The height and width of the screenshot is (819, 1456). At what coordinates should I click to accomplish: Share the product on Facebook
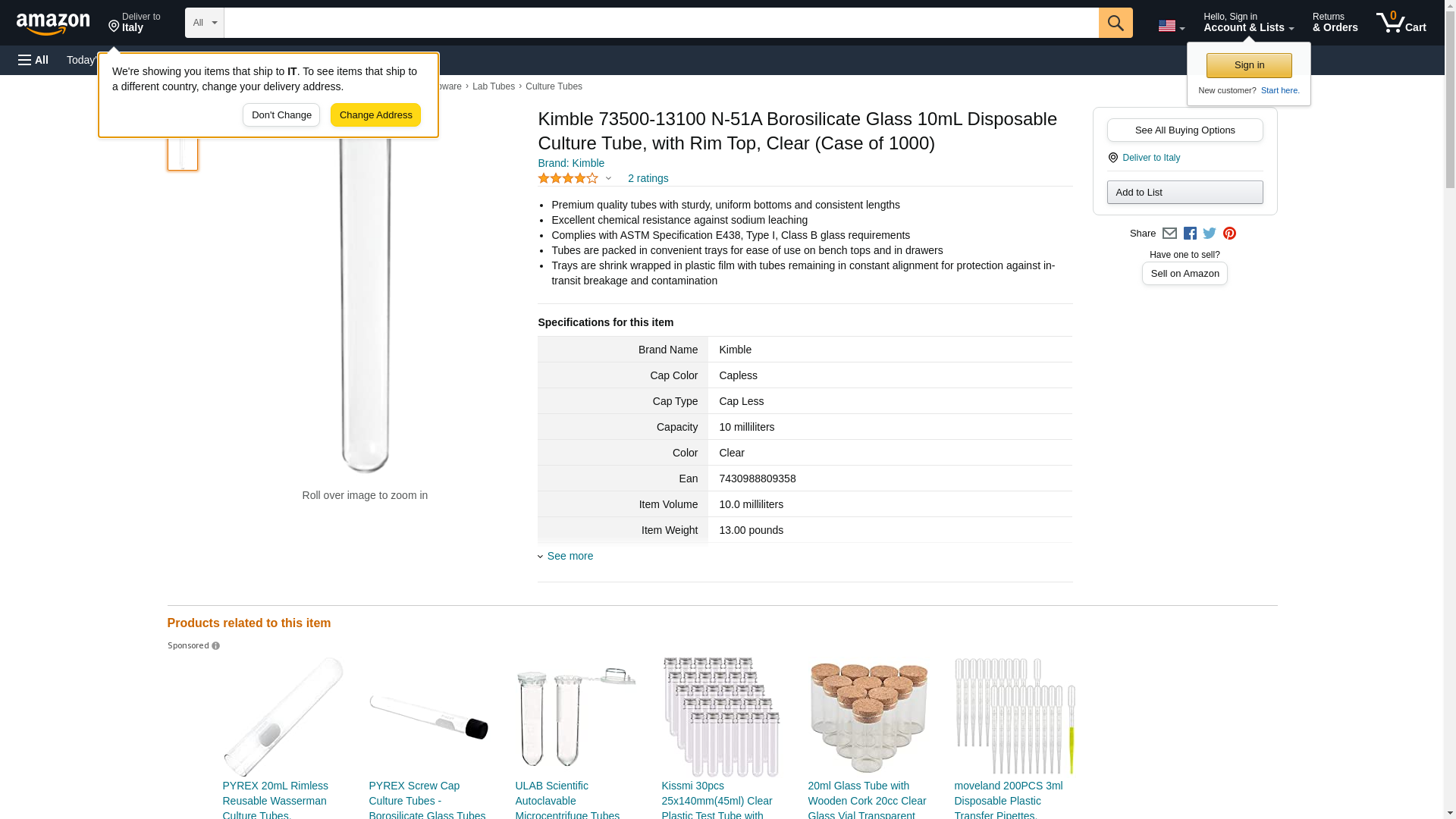(x=1190, y=234)
